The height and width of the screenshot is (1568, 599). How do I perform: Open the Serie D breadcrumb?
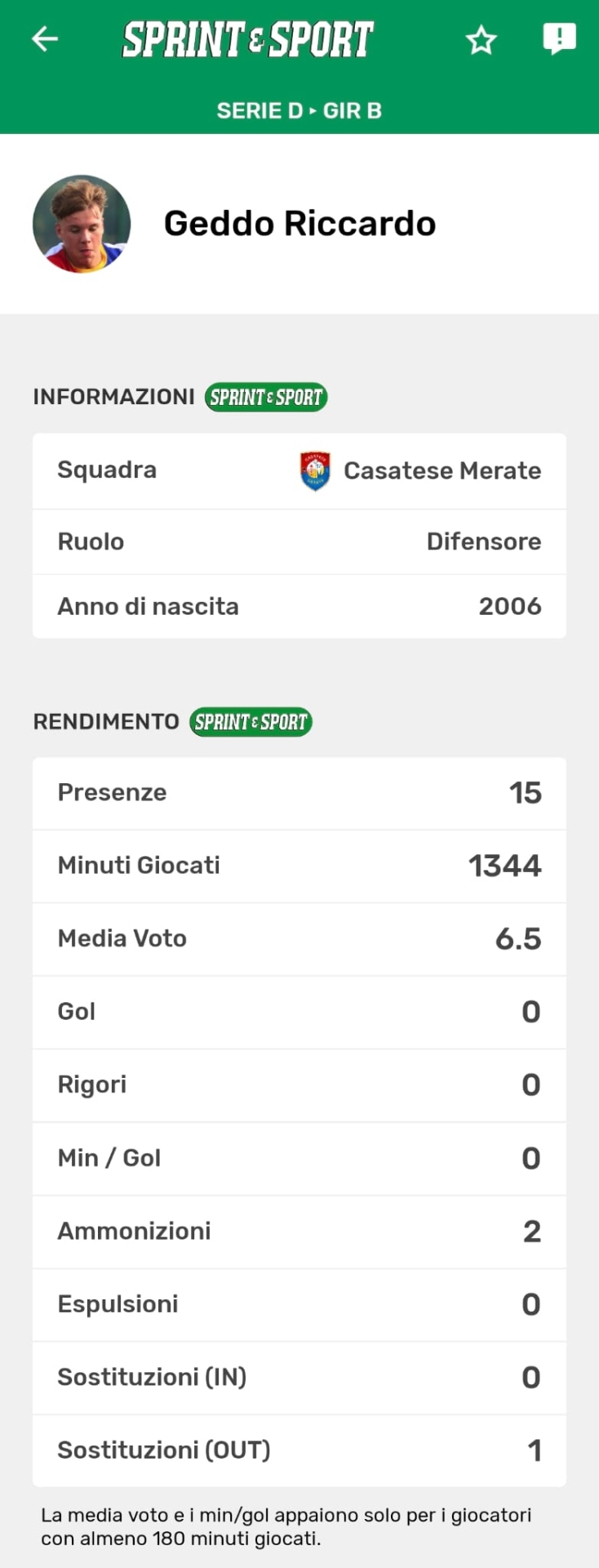[x=260, y=111]
